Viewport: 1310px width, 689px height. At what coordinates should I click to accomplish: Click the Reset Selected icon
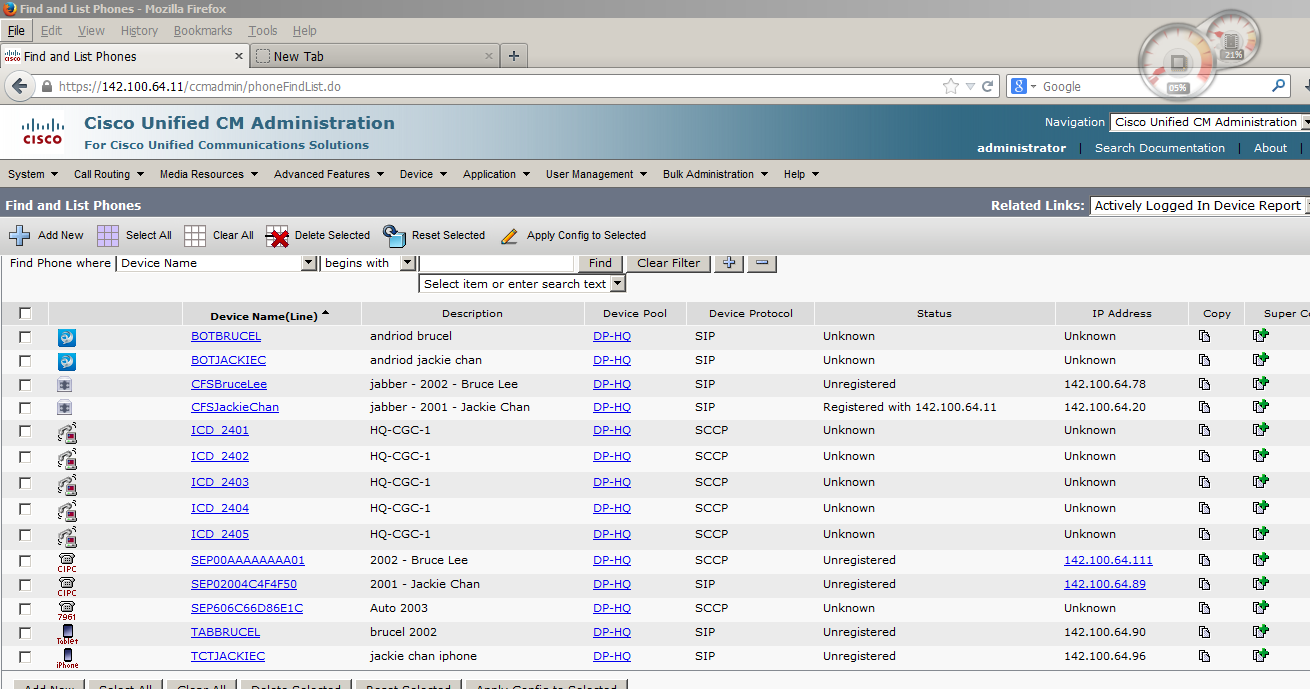coord(394,236)
